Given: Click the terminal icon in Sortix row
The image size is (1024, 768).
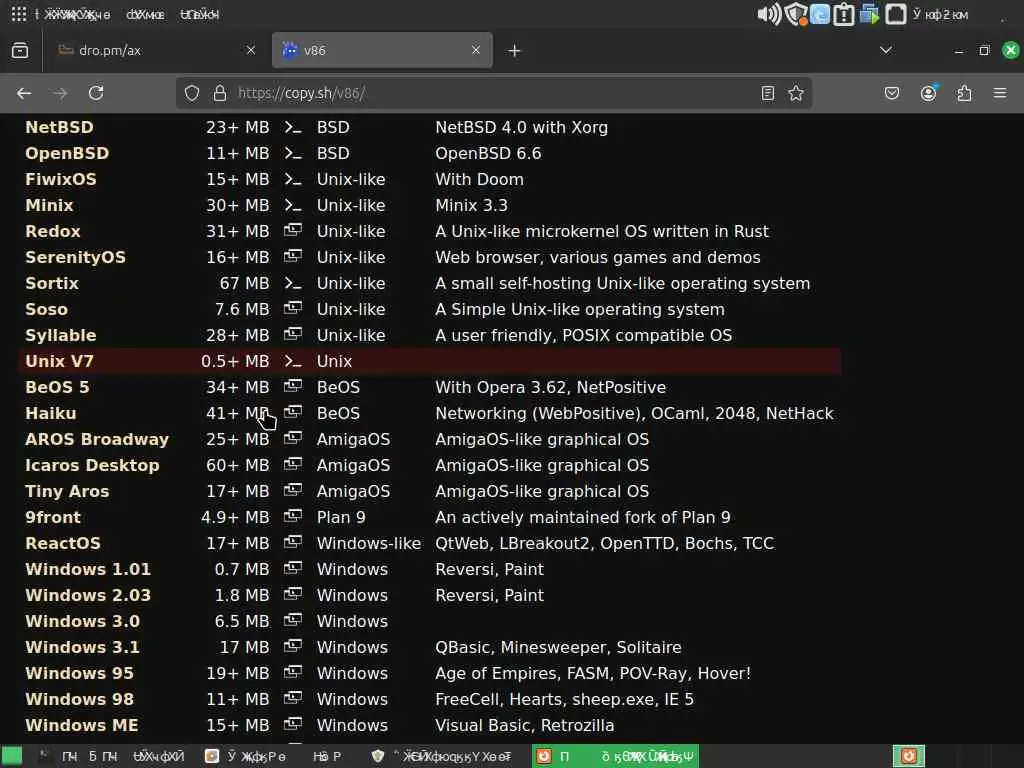Looking at the screenshot, I should (293, 283).
